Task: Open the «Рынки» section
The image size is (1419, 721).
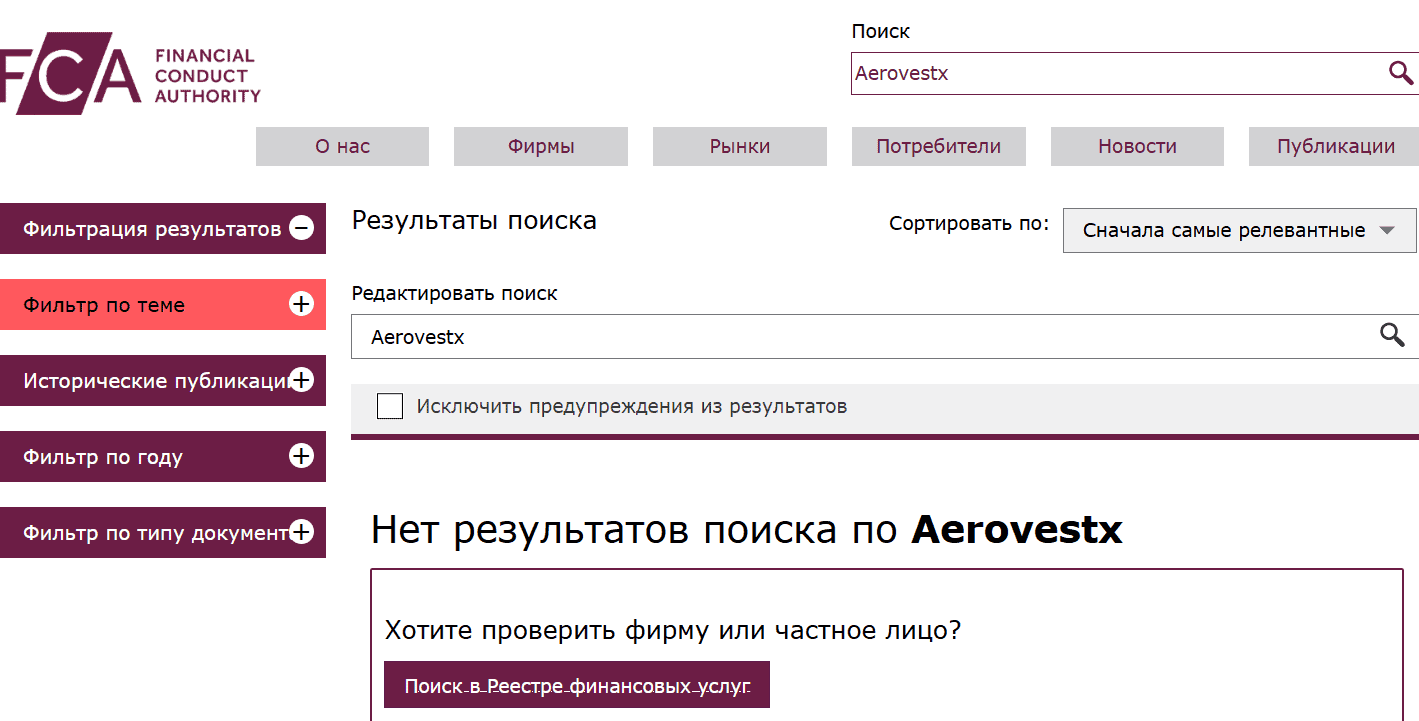Action: [739, 146]
